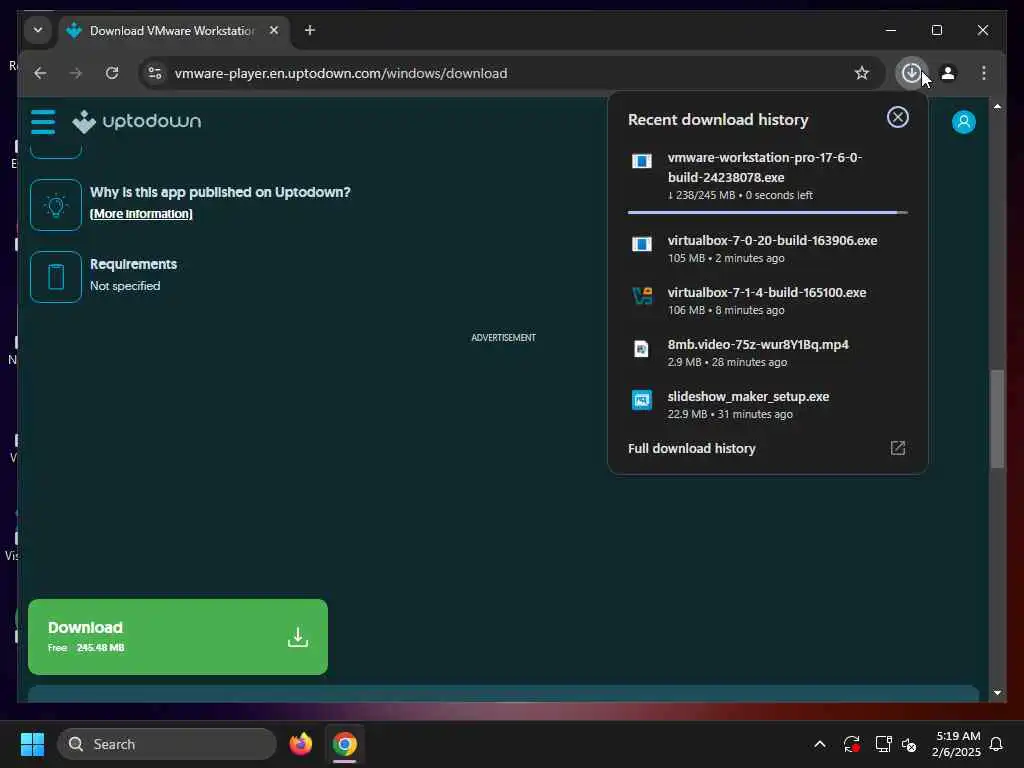Open Uptodown hamburger menu

coord(43,121)
